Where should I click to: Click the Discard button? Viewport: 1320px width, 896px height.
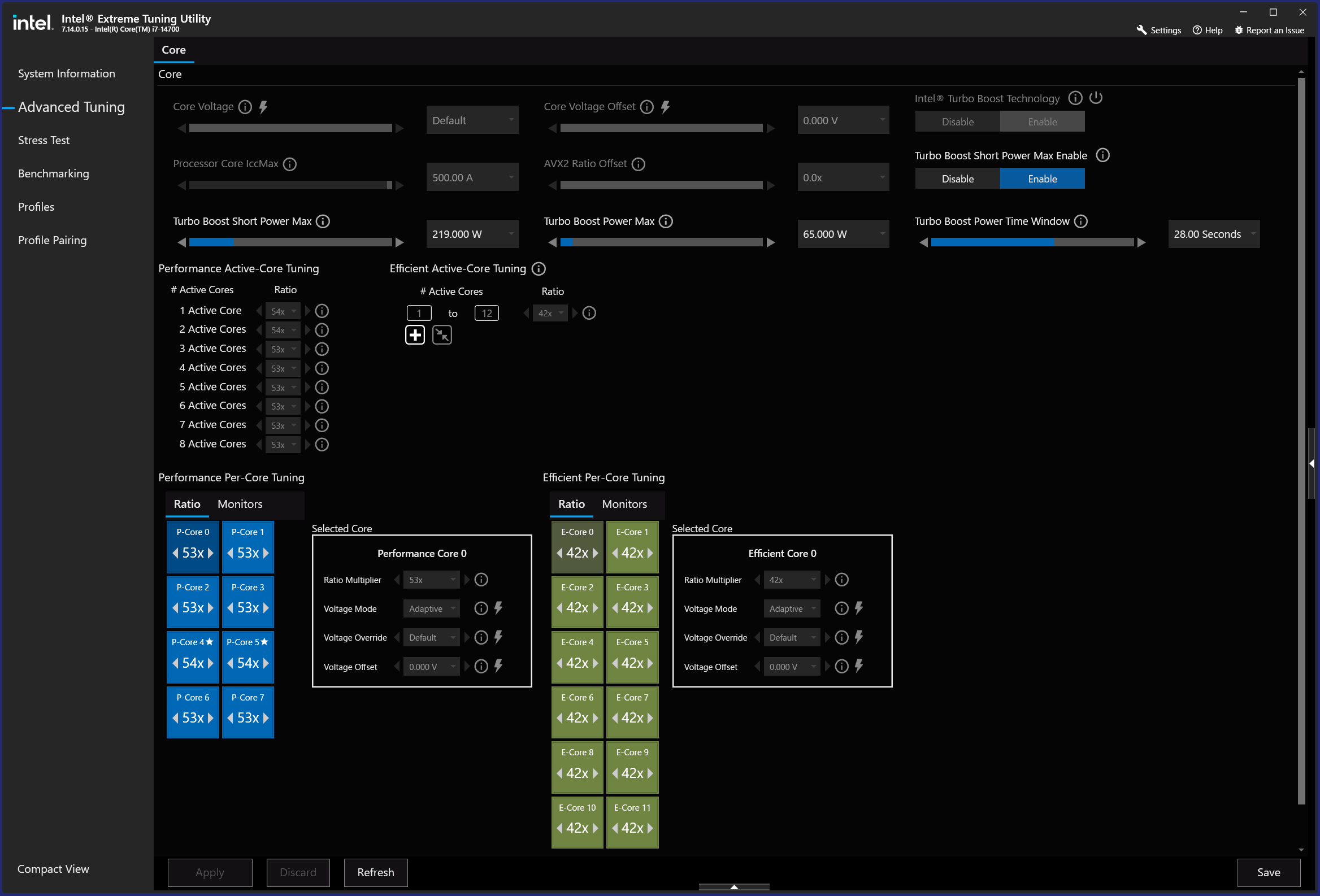[298, 872]
